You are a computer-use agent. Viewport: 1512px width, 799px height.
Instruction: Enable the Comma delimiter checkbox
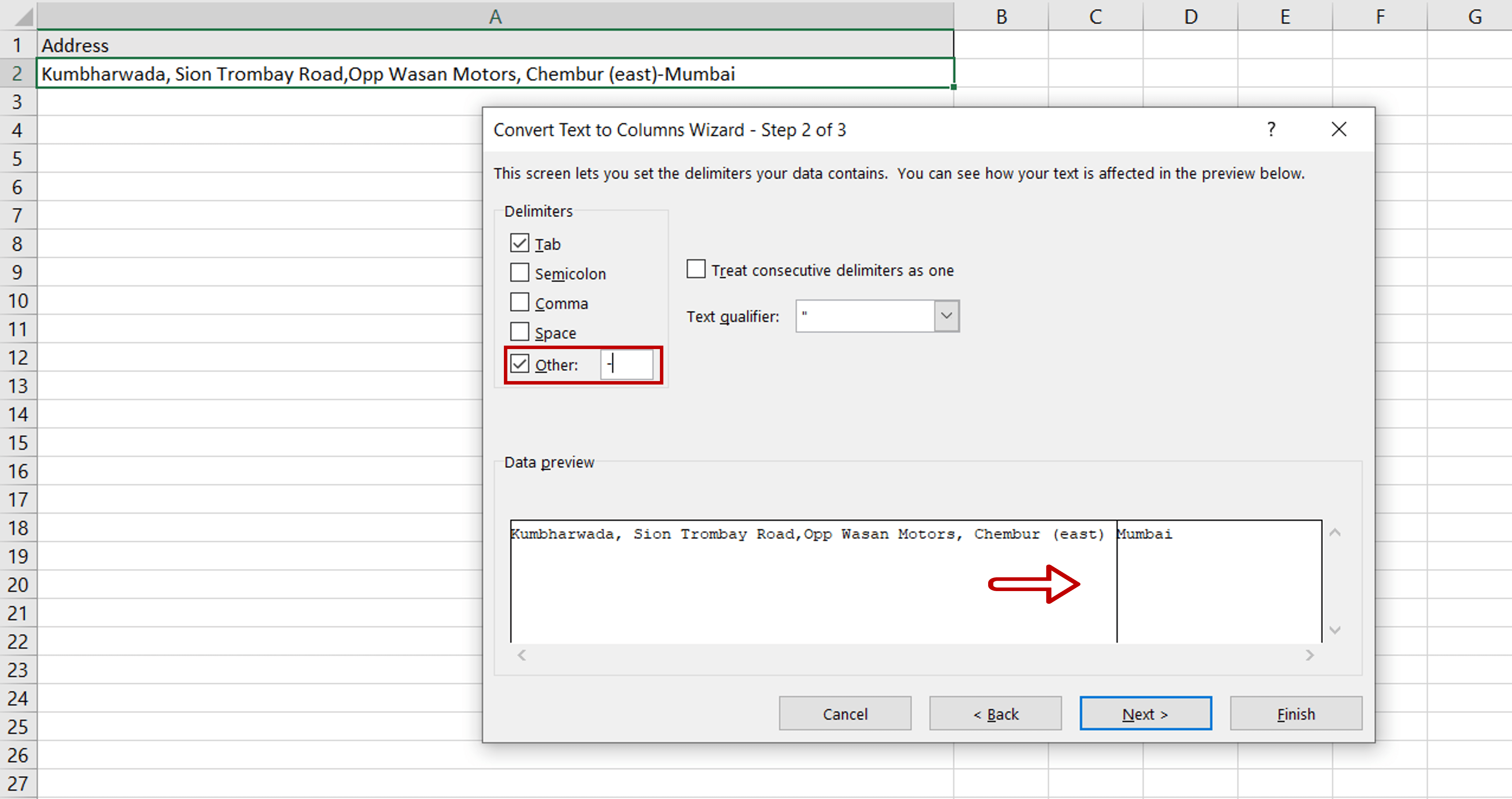(519, 302)
